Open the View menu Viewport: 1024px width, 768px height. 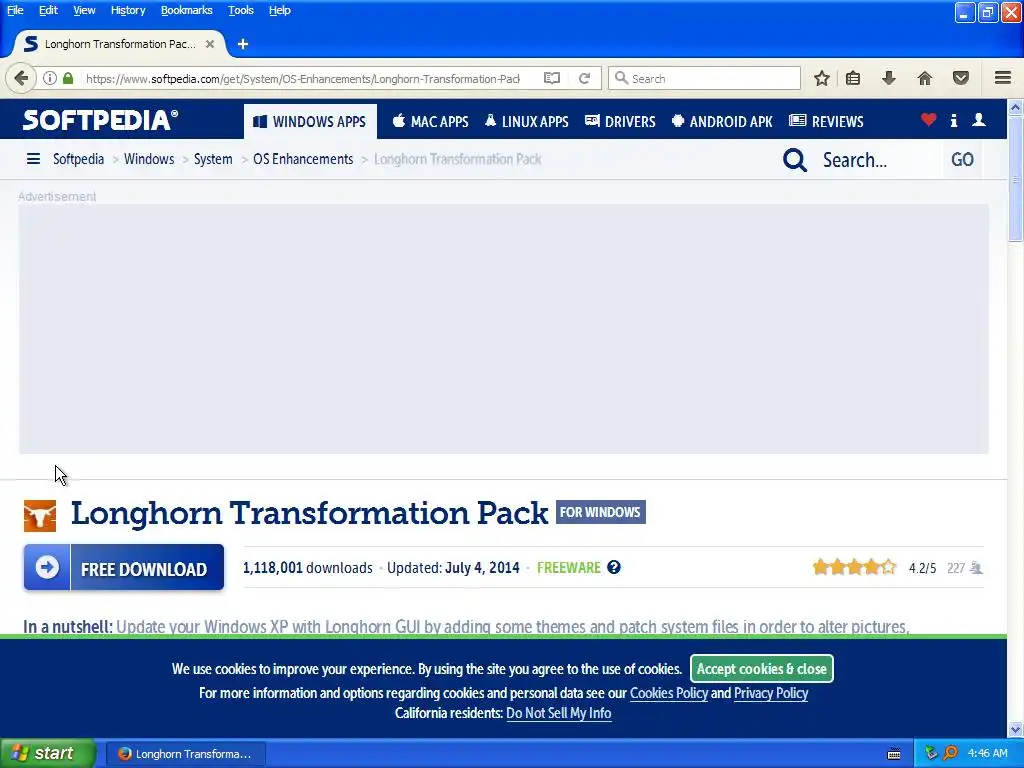(84, 10)
